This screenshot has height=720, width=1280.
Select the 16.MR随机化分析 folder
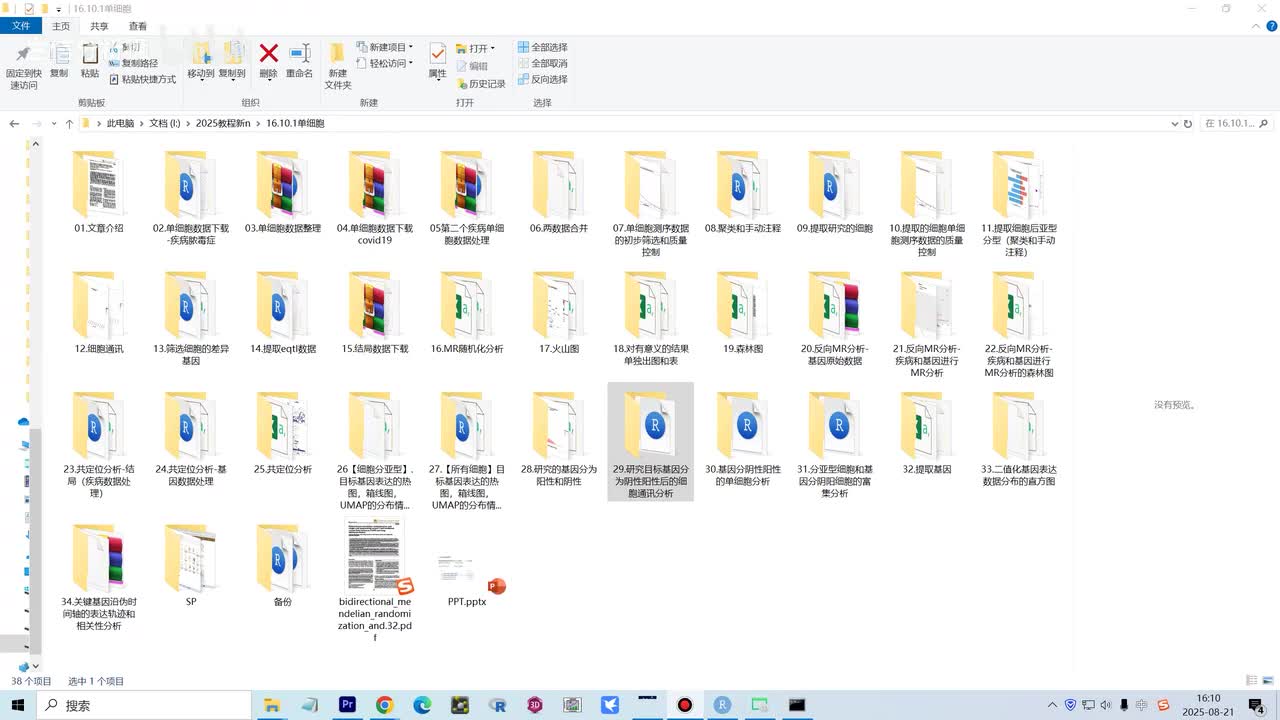(x=467, y=313)
